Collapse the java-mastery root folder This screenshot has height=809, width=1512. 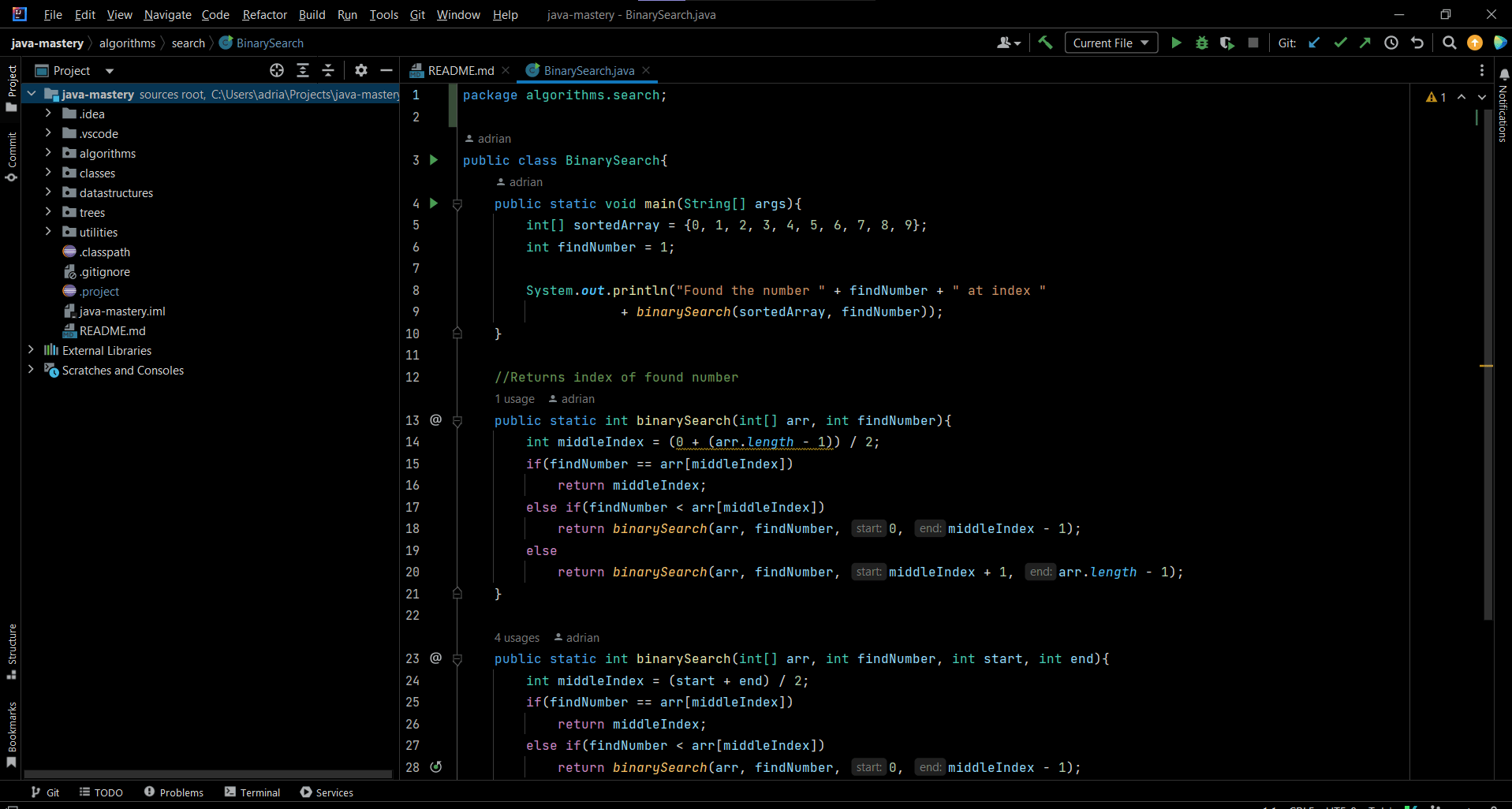click(x=32, y=94)
